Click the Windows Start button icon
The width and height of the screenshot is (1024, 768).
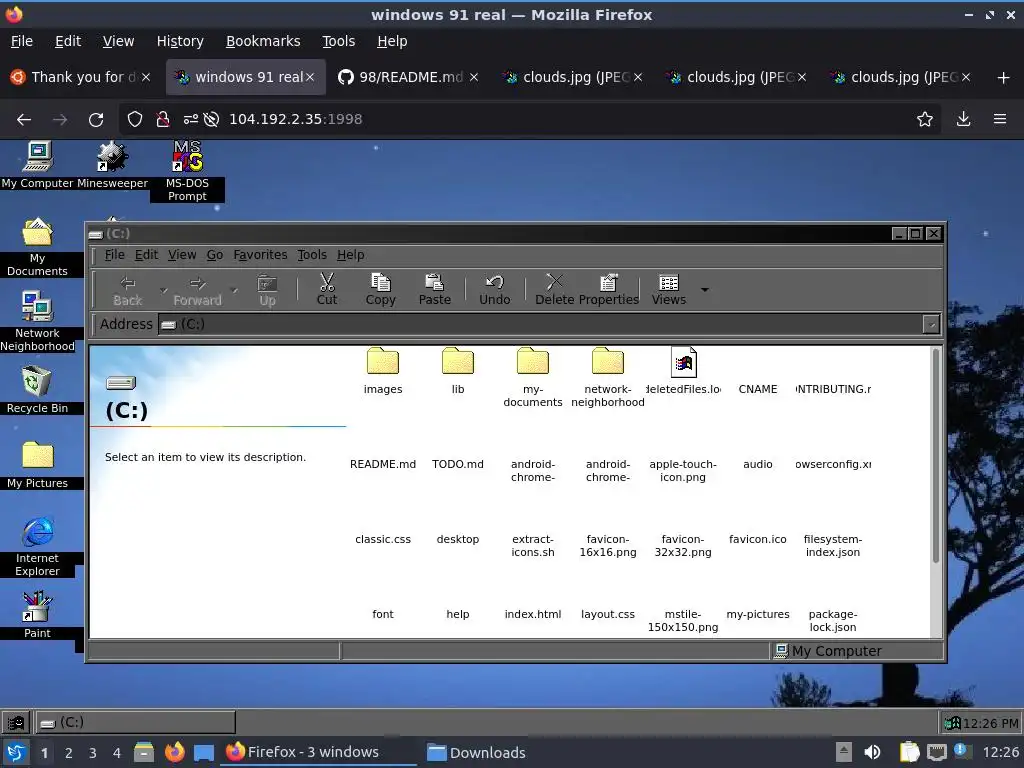16,722
